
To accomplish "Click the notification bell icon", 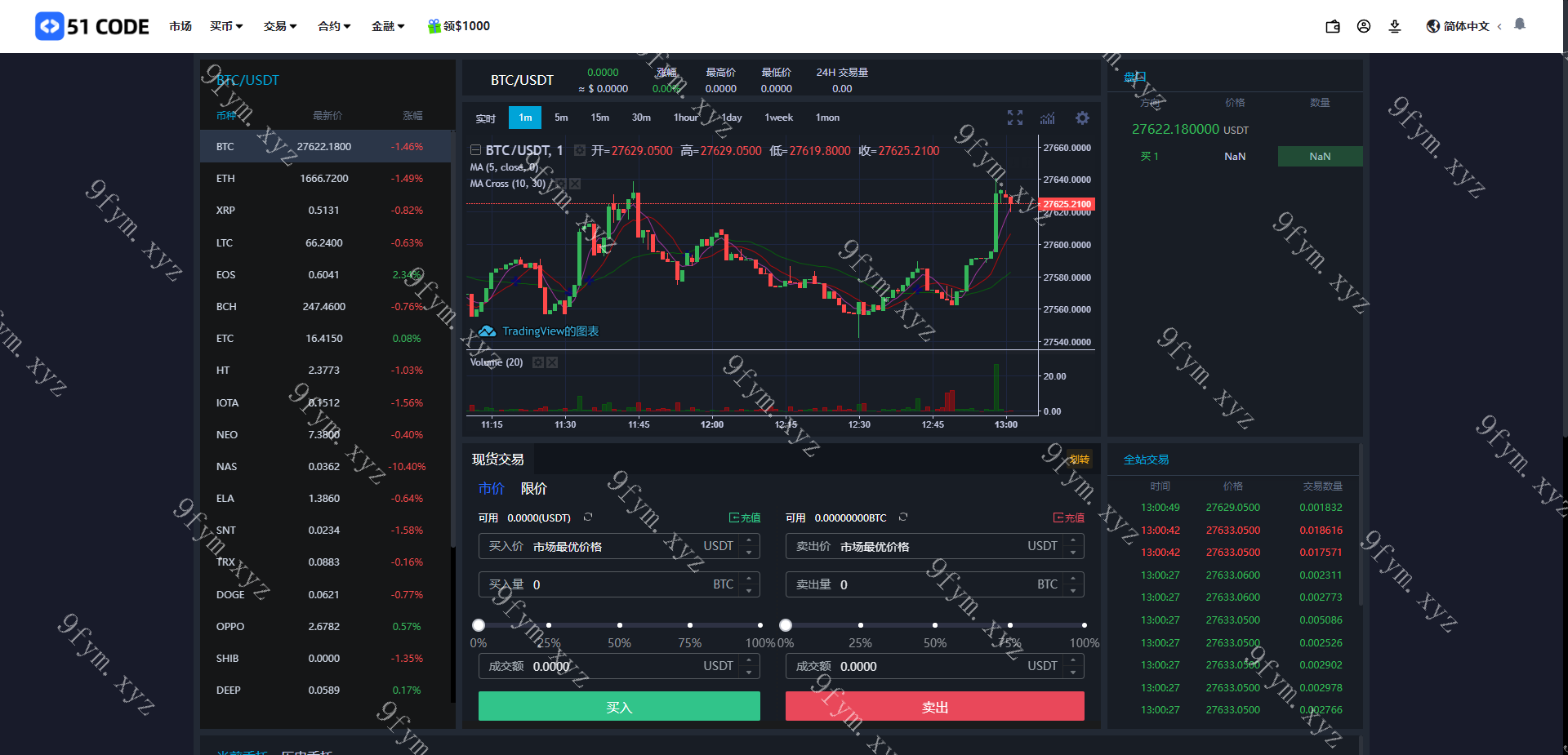I will pyautogui.click(x=1520, y=24).
